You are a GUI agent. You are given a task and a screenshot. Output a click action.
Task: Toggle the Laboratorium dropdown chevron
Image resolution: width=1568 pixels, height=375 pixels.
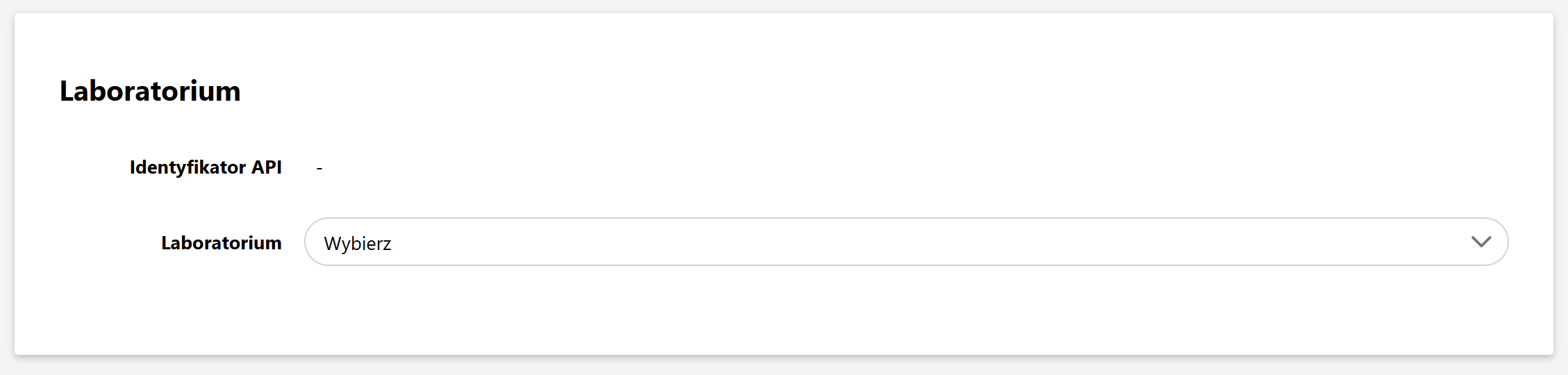click(x=1481, y=242)
